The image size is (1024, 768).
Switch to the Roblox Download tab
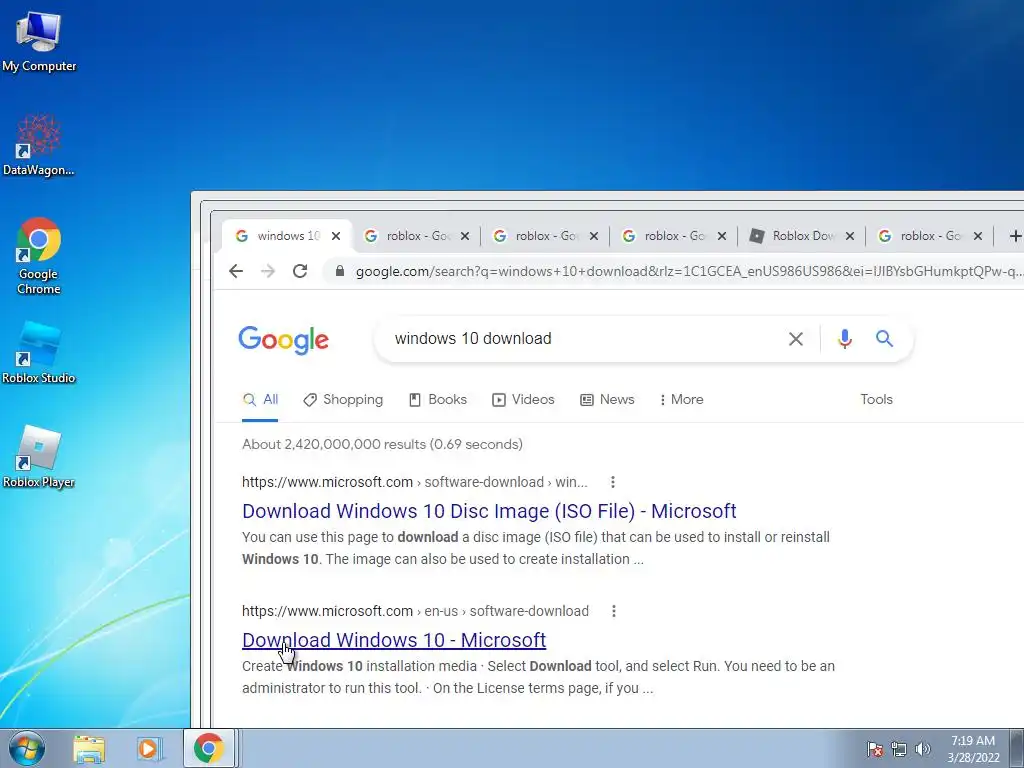click(x=802, y=236)
